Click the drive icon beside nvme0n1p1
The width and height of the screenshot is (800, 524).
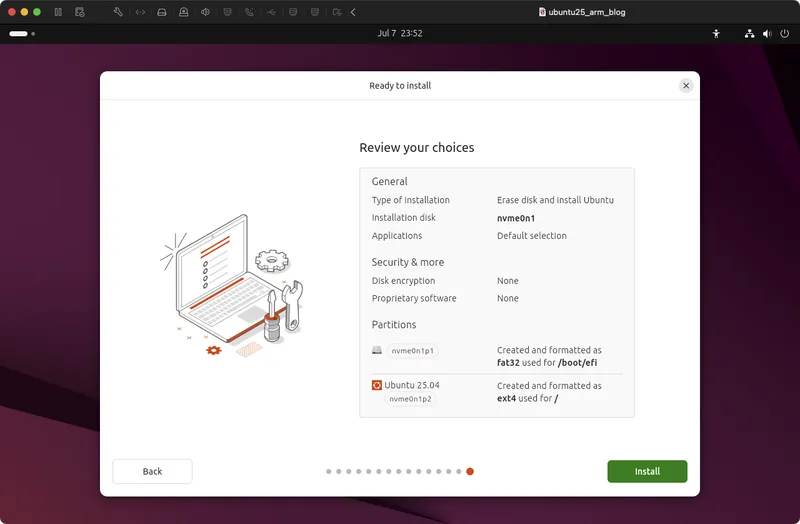point(377,351)
